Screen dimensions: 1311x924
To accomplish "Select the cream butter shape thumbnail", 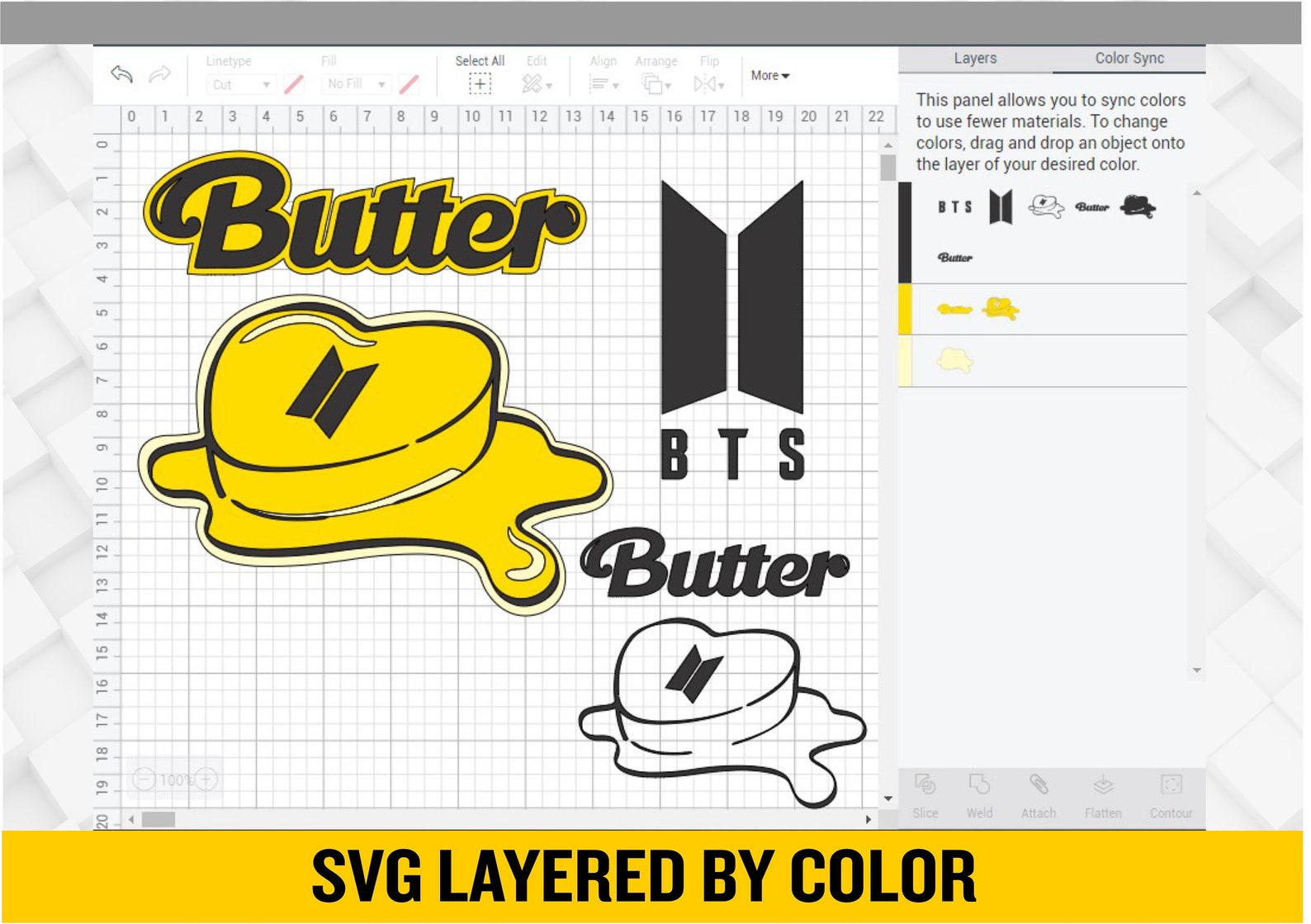I will pyautogui.click(x=955, y=360).
